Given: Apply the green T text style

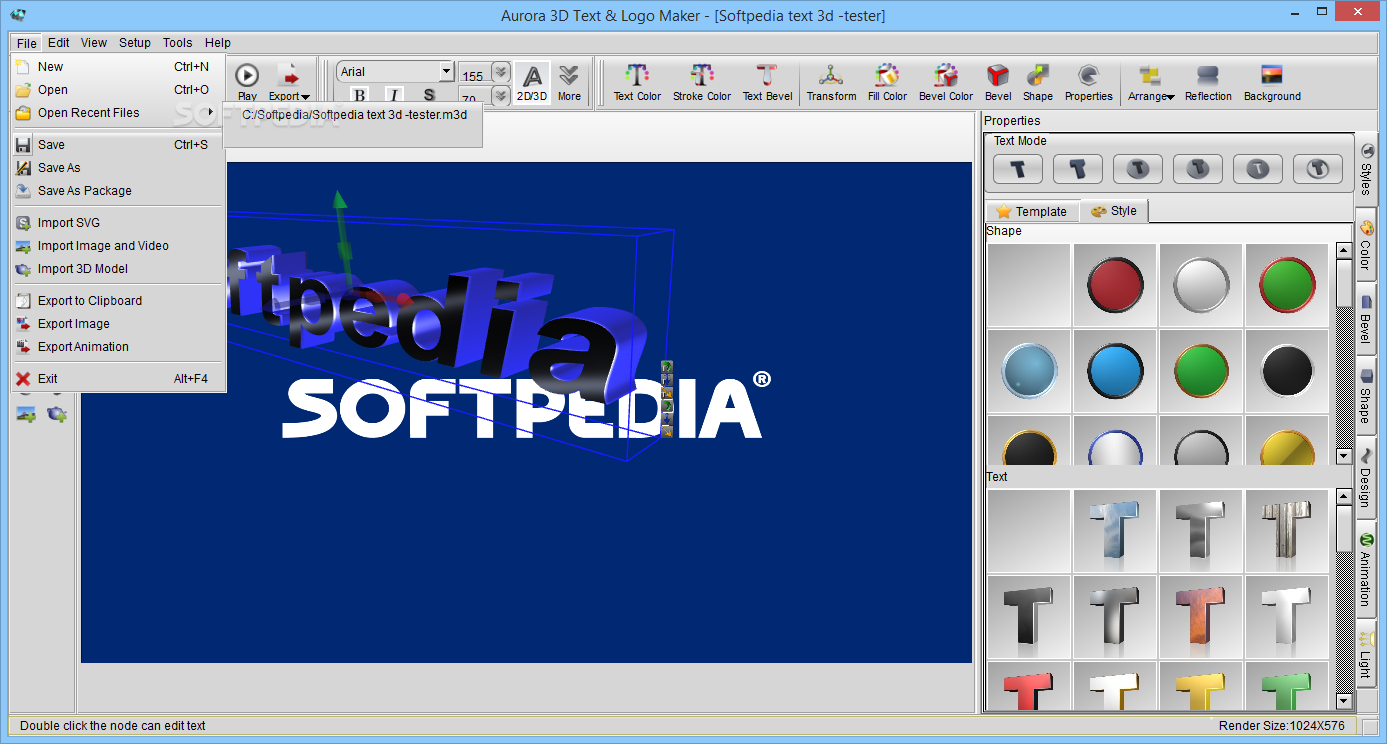Looking at the screenshot, I should coord(1287,686).
